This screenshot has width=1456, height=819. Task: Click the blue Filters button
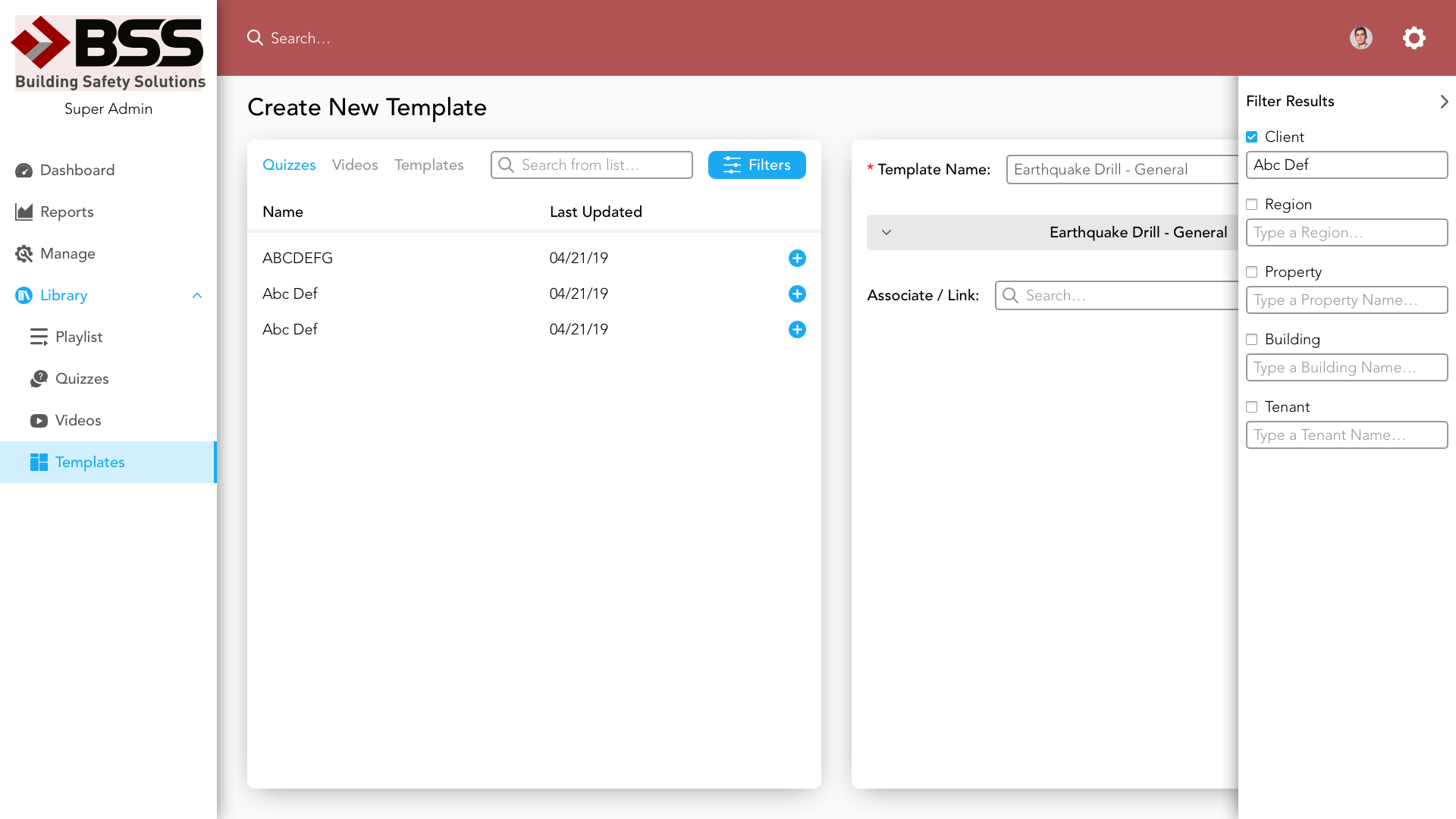click(756, 165)
